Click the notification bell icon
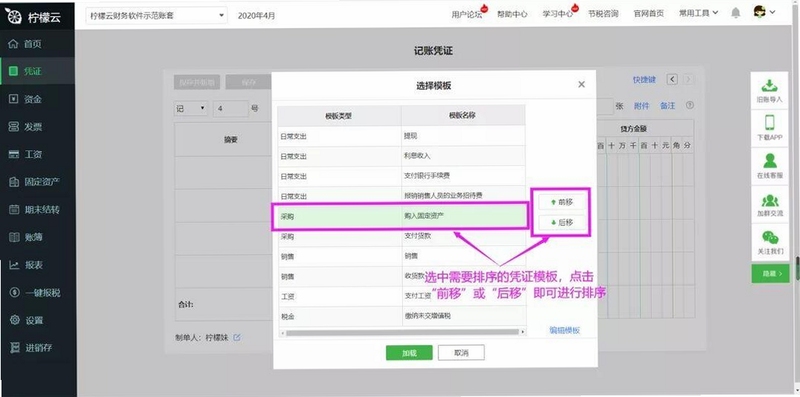800x397 pixels. point(735,13)
